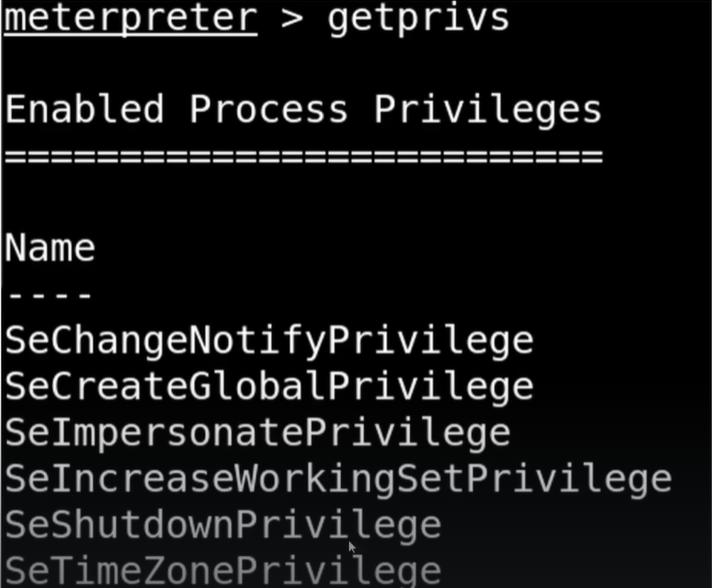Viewport: 712px width, 588px height.
Task: Click empty terminal space right of Name header
Action: 400,247
